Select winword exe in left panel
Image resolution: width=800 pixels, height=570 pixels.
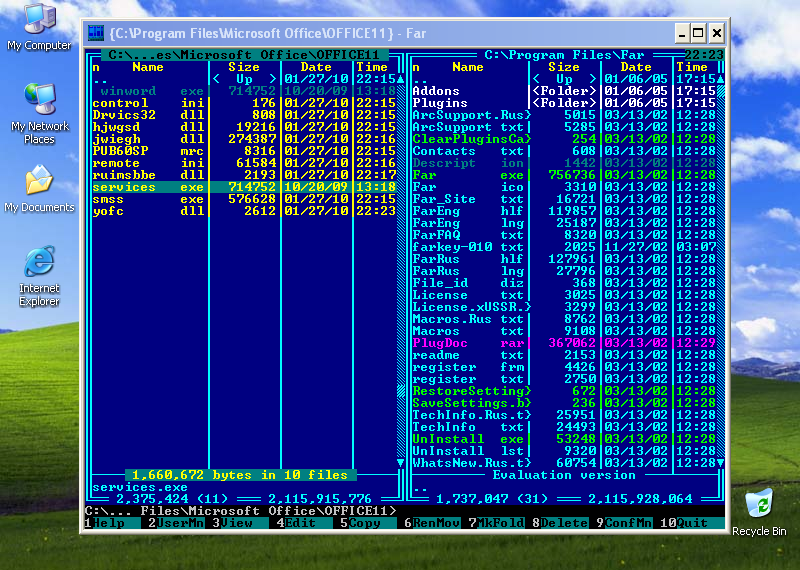[x=244, y=91]
